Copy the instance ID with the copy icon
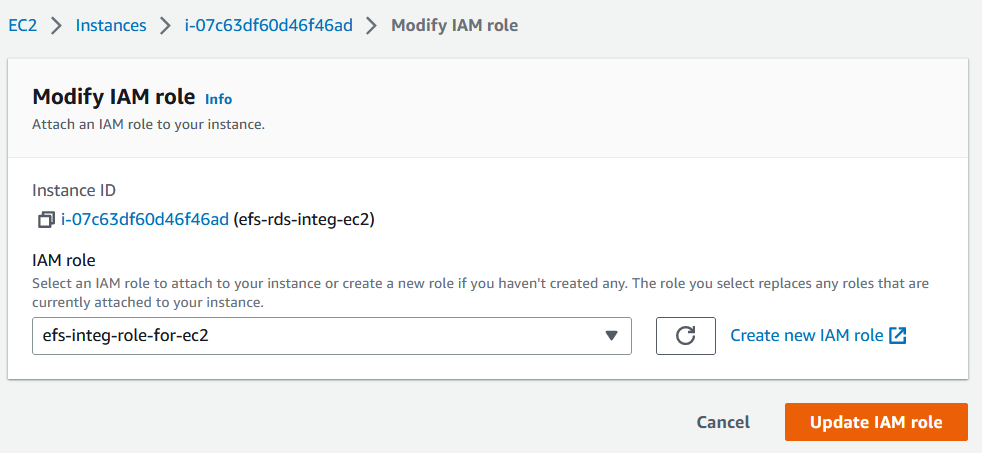The image size is (982, 453). 45,219
